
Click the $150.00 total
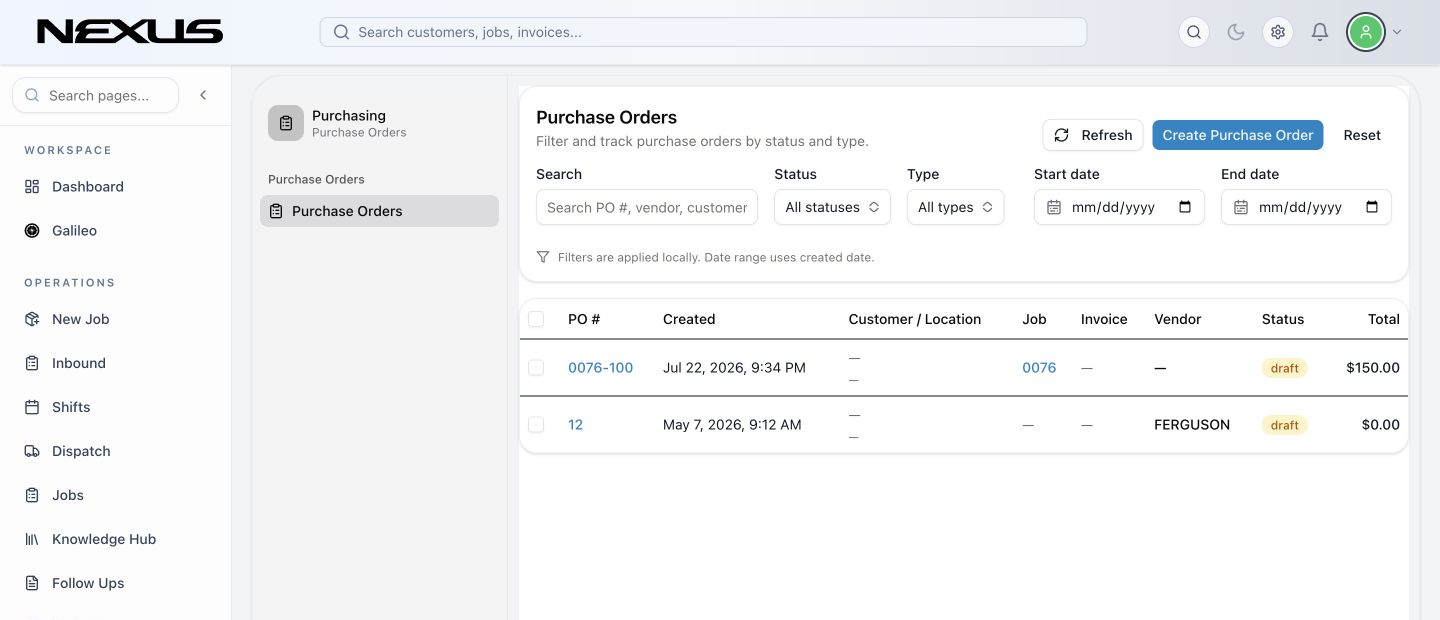(1373, 368)
